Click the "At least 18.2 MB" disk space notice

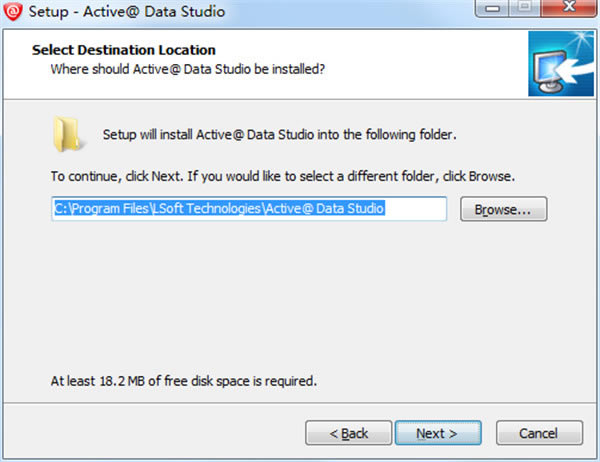point(184,381)
